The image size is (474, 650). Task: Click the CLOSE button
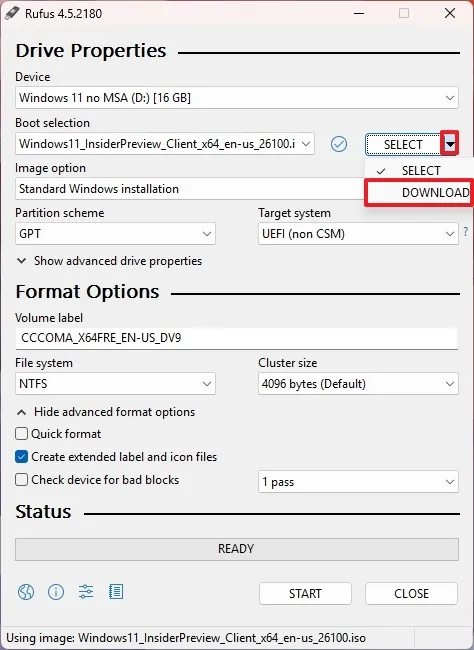[x=411, y=594]
